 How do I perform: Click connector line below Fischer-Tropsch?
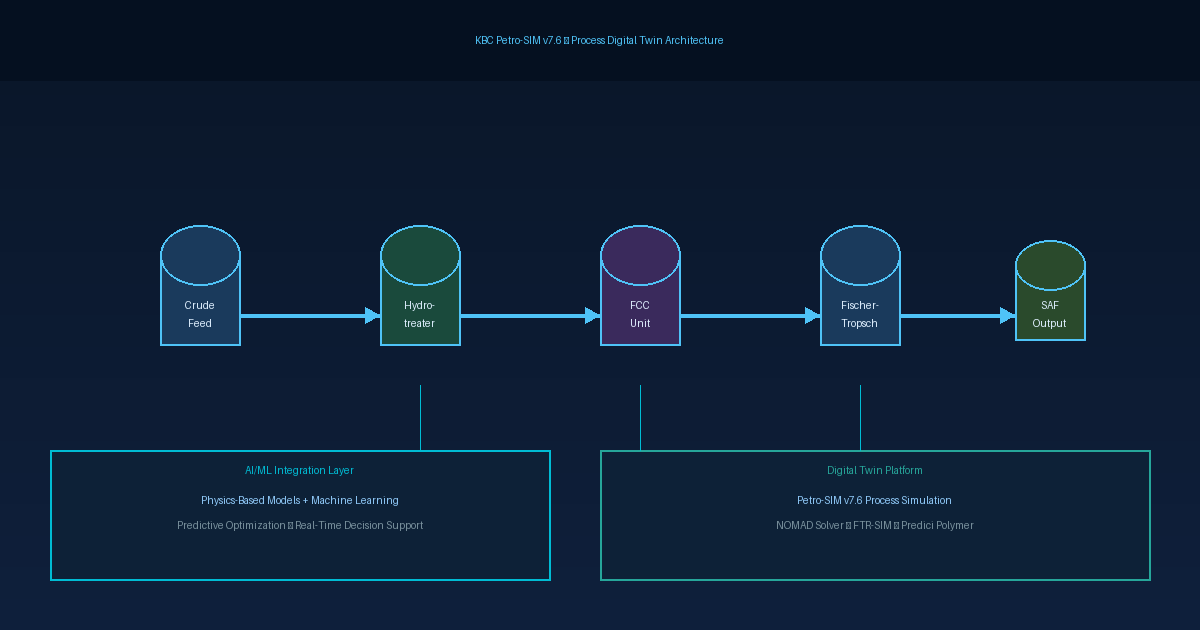tap(860, 418)
